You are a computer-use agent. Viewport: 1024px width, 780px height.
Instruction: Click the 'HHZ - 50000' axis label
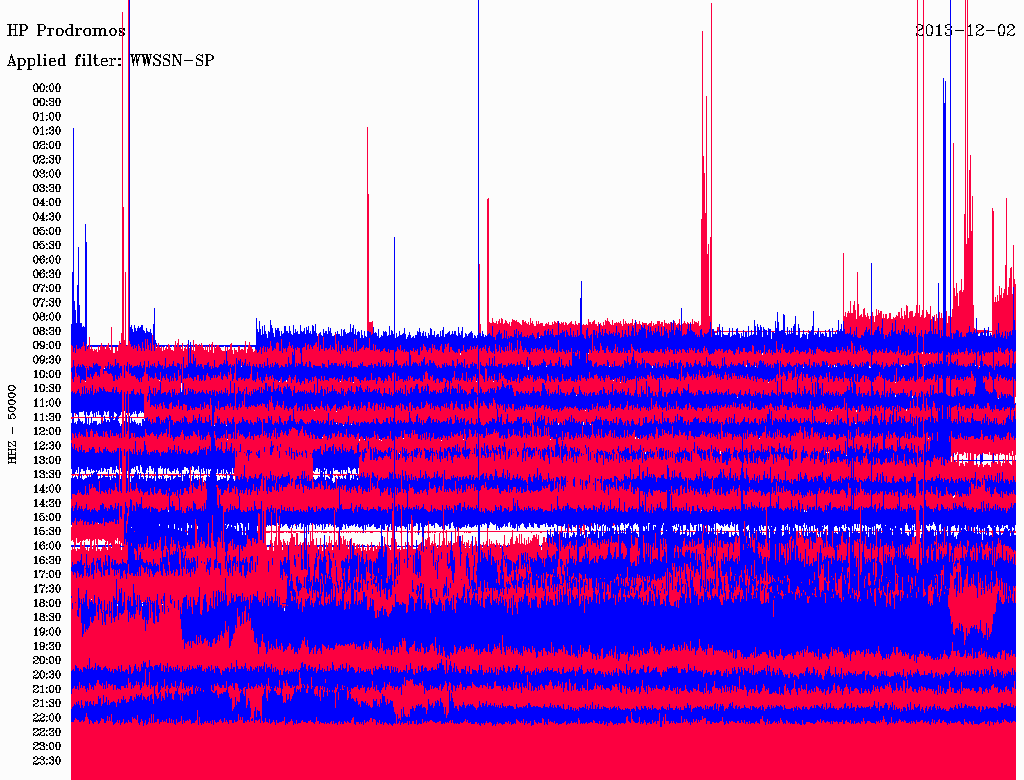12,425
